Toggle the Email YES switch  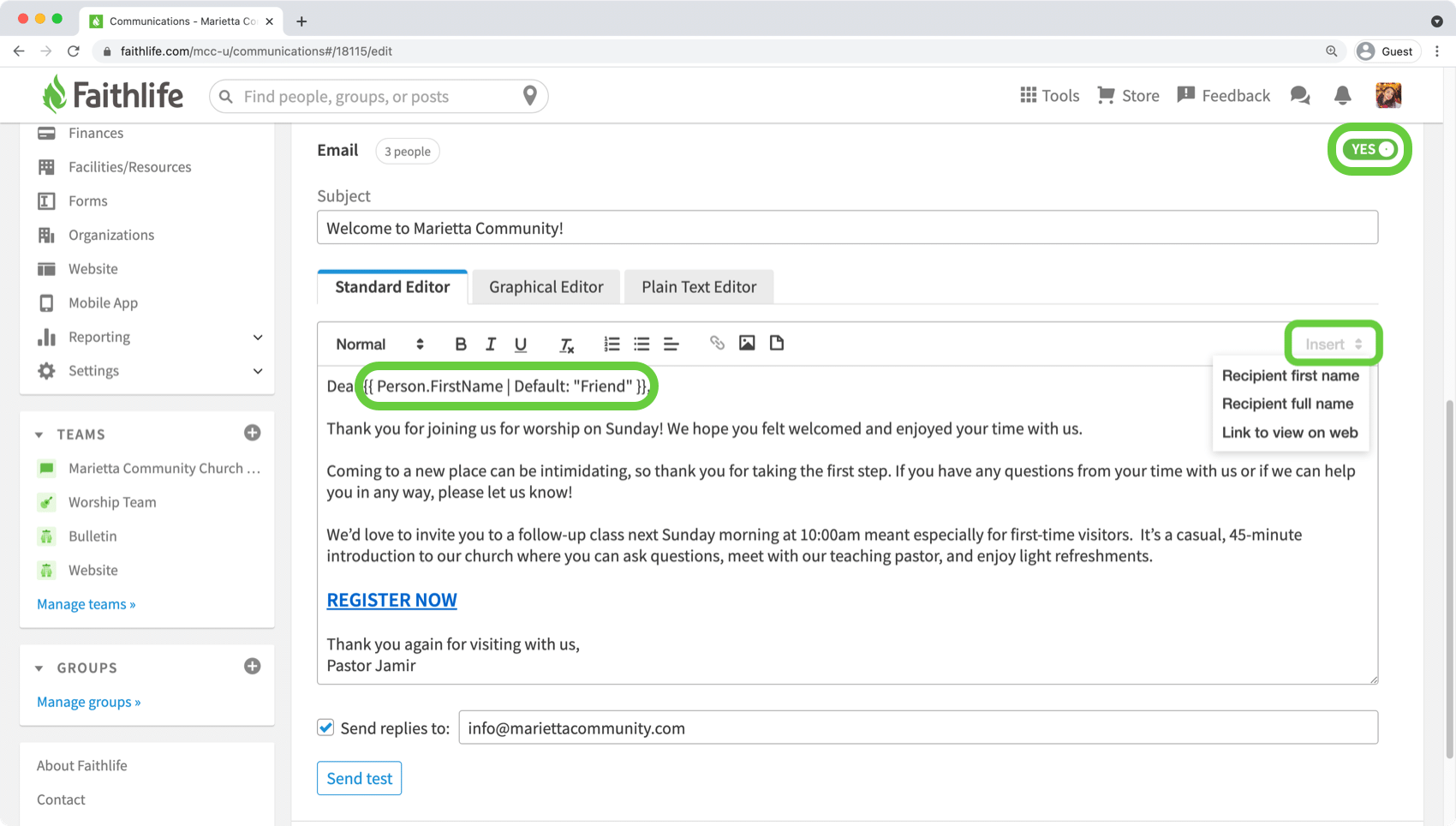1369,149
